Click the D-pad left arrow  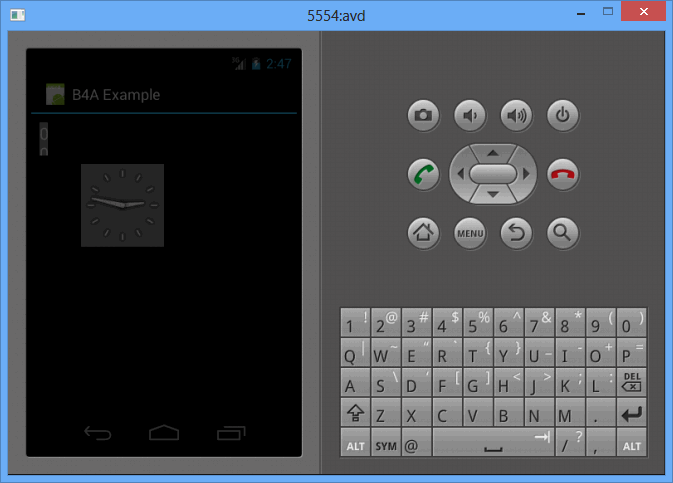[461, 174]
